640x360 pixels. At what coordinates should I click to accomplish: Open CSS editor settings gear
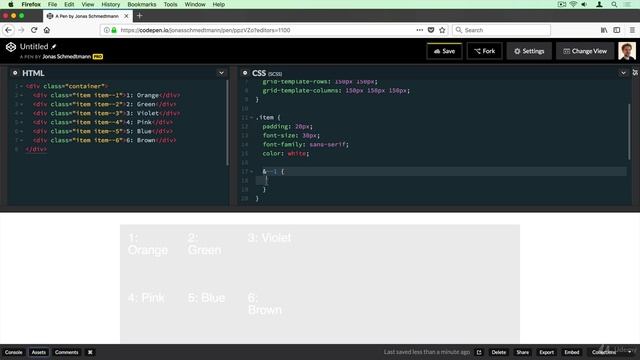[245, 73]
